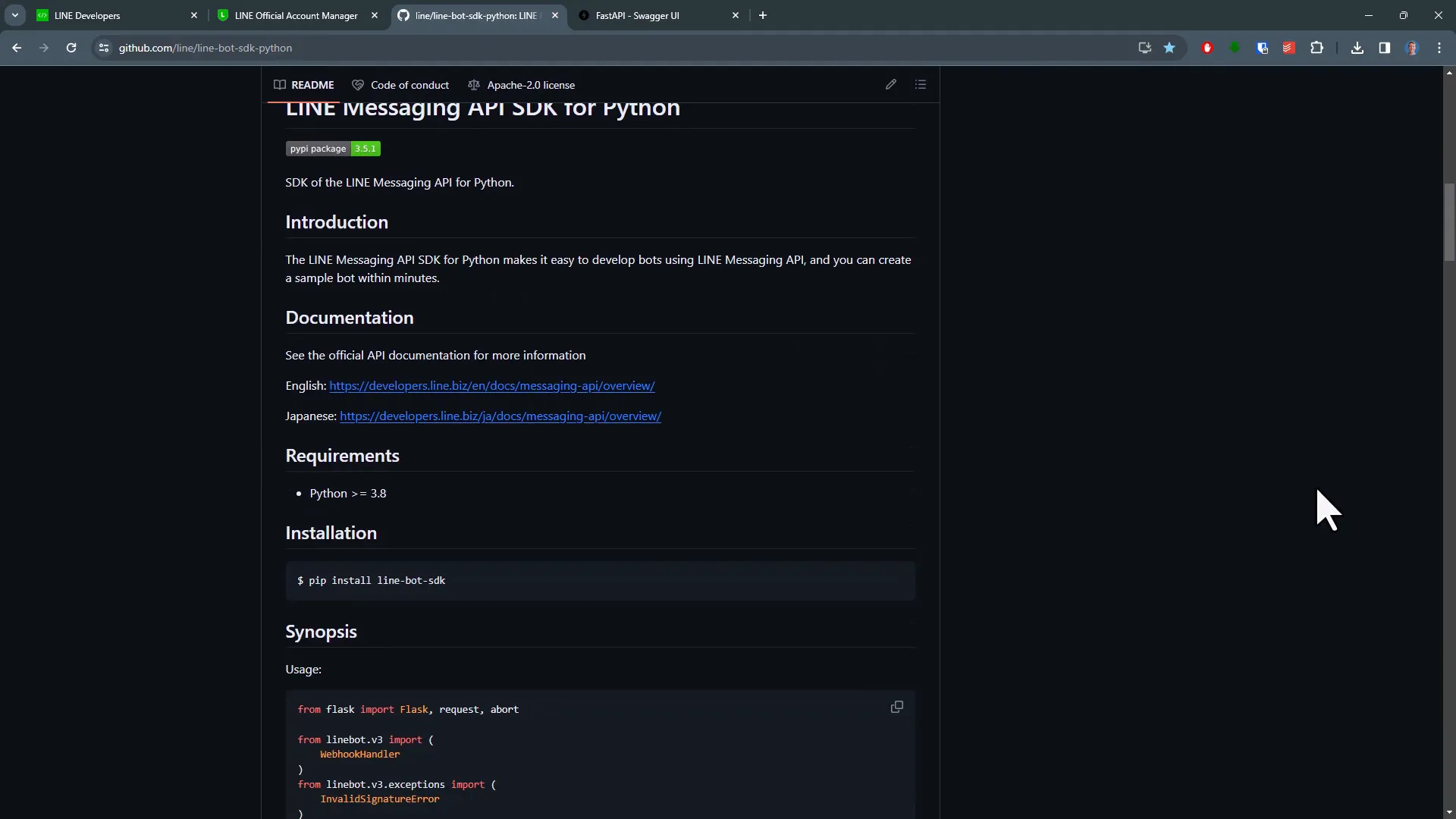Switch to the FastAPI - Swagger UI browser tab

(637, 15)
